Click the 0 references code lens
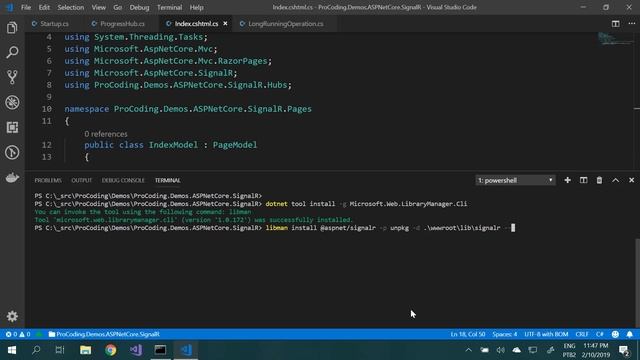This screenshot has height=360, width=640. 106,134
